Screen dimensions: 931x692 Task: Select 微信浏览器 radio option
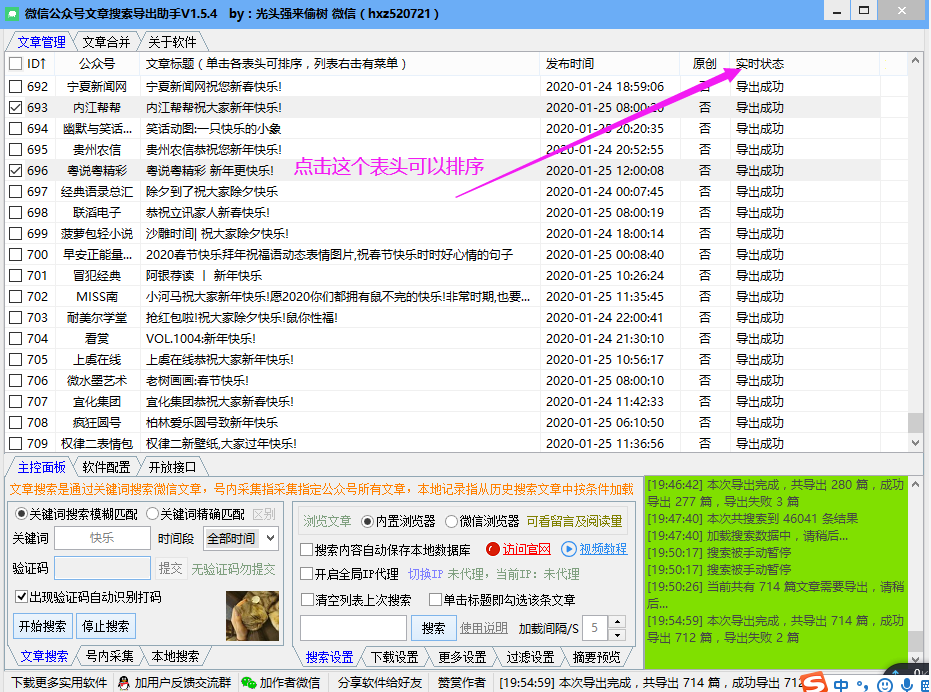[x=451, y=522]
